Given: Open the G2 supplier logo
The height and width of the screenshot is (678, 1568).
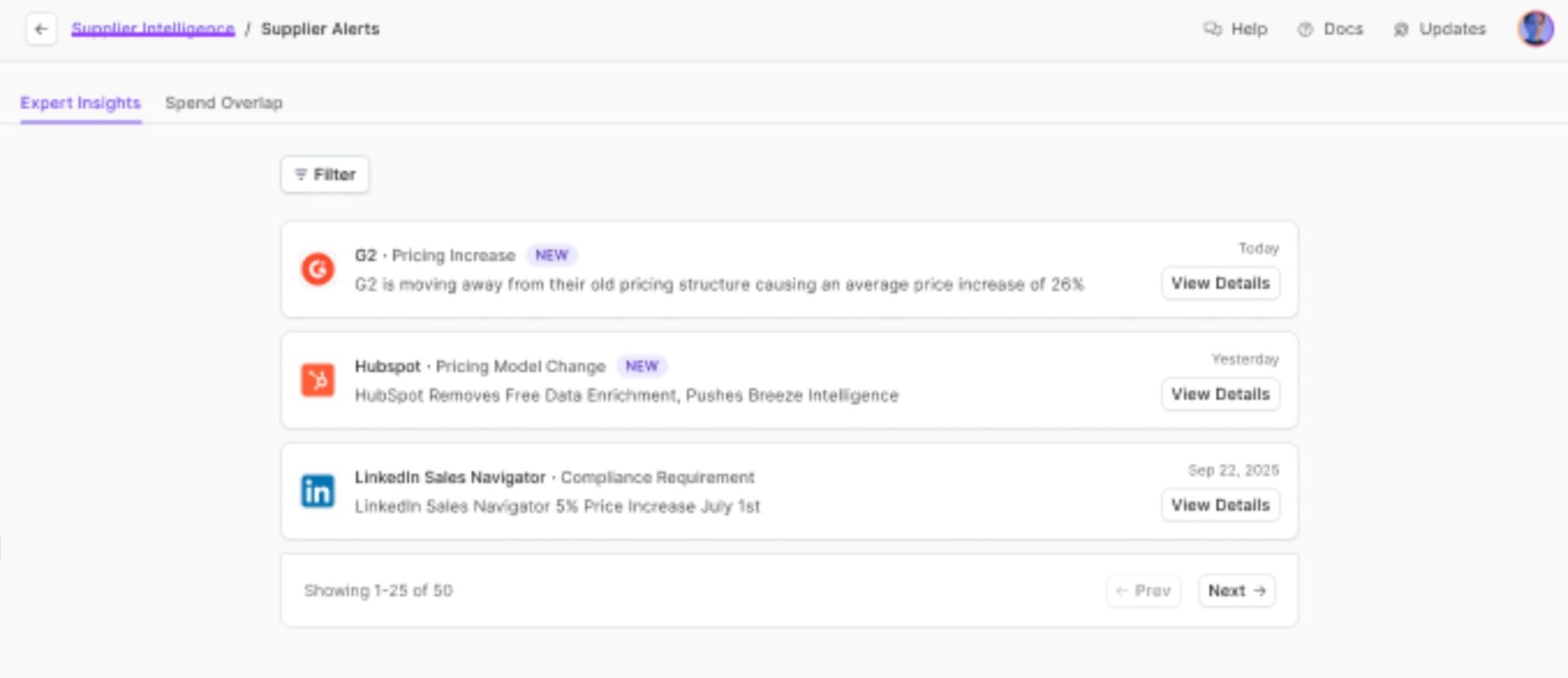Looking at the screenshot, I should [317, 269].
